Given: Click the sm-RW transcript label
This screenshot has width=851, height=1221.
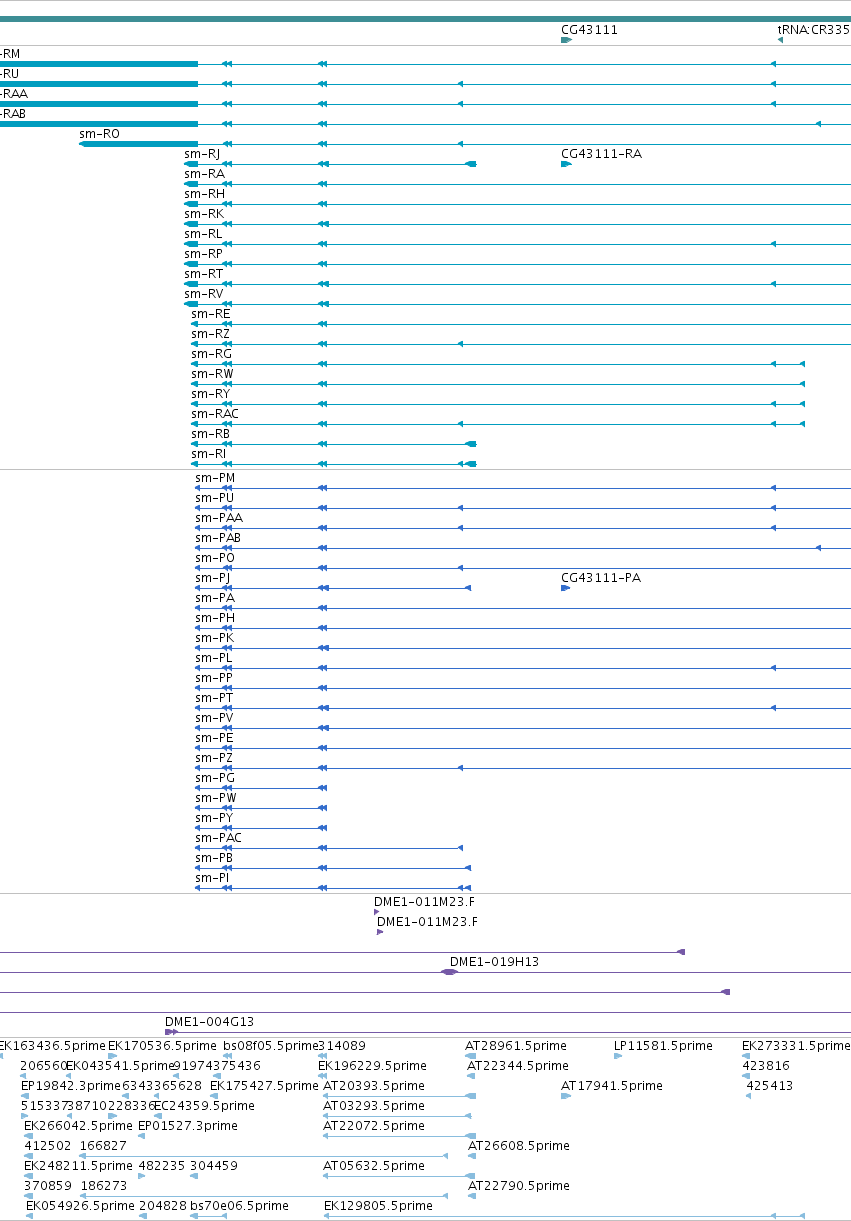Looking at the screenshot, I should click(212, 374).
